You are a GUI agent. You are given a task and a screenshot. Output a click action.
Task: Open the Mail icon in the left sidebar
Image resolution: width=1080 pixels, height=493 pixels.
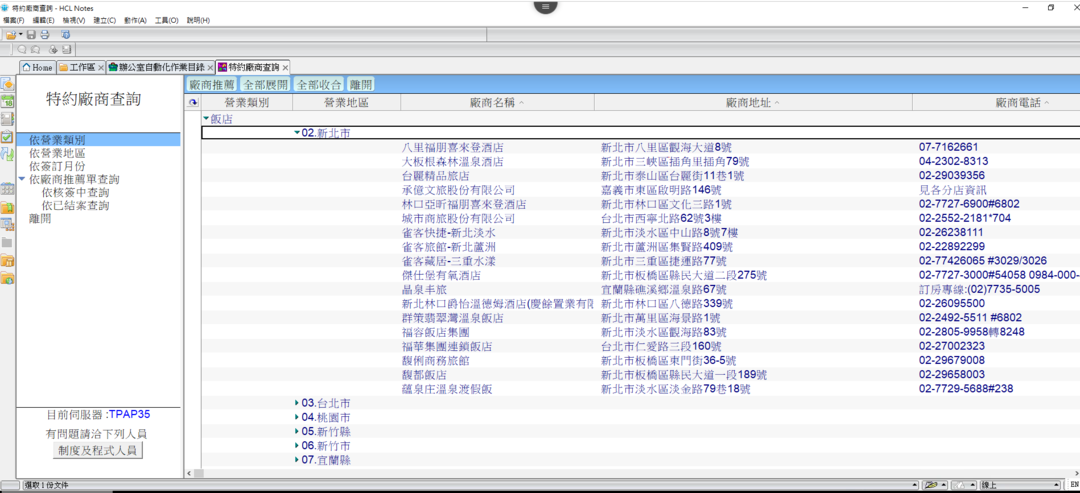click(x=7, y=84)
